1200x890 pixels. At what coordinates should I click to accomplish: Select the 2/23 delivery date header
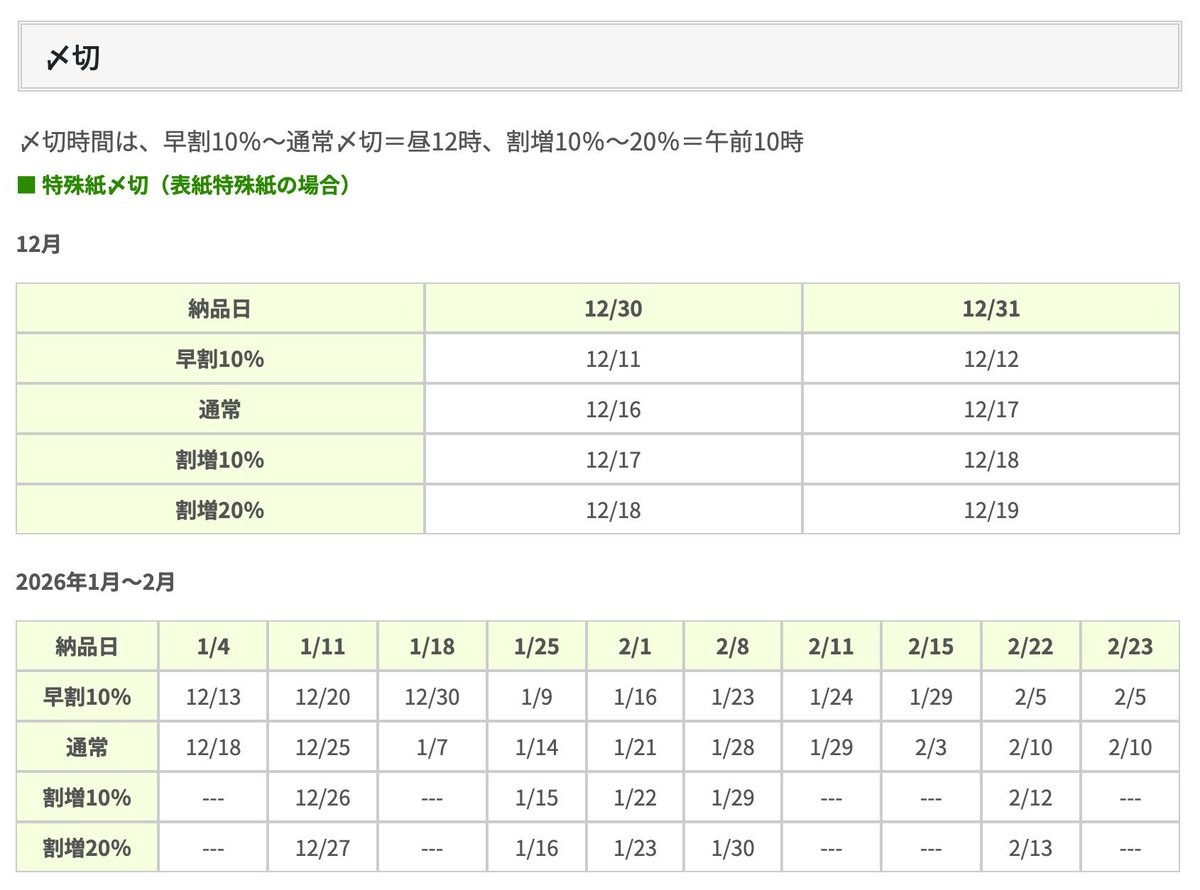[x=1129, y=647]
